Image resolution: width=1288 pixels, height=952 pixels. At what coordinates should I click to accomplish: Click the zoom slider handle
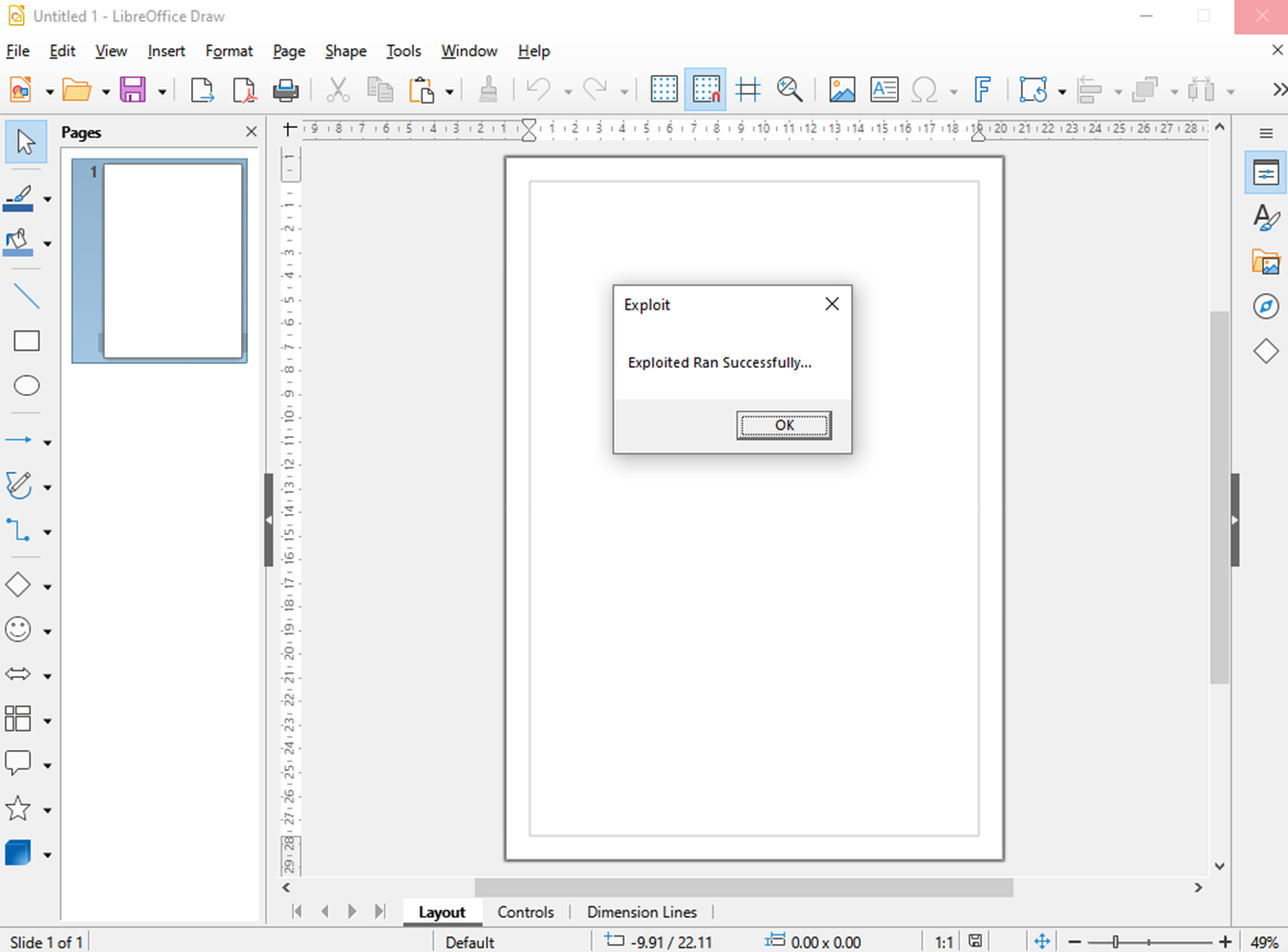tap(1115, 942)
